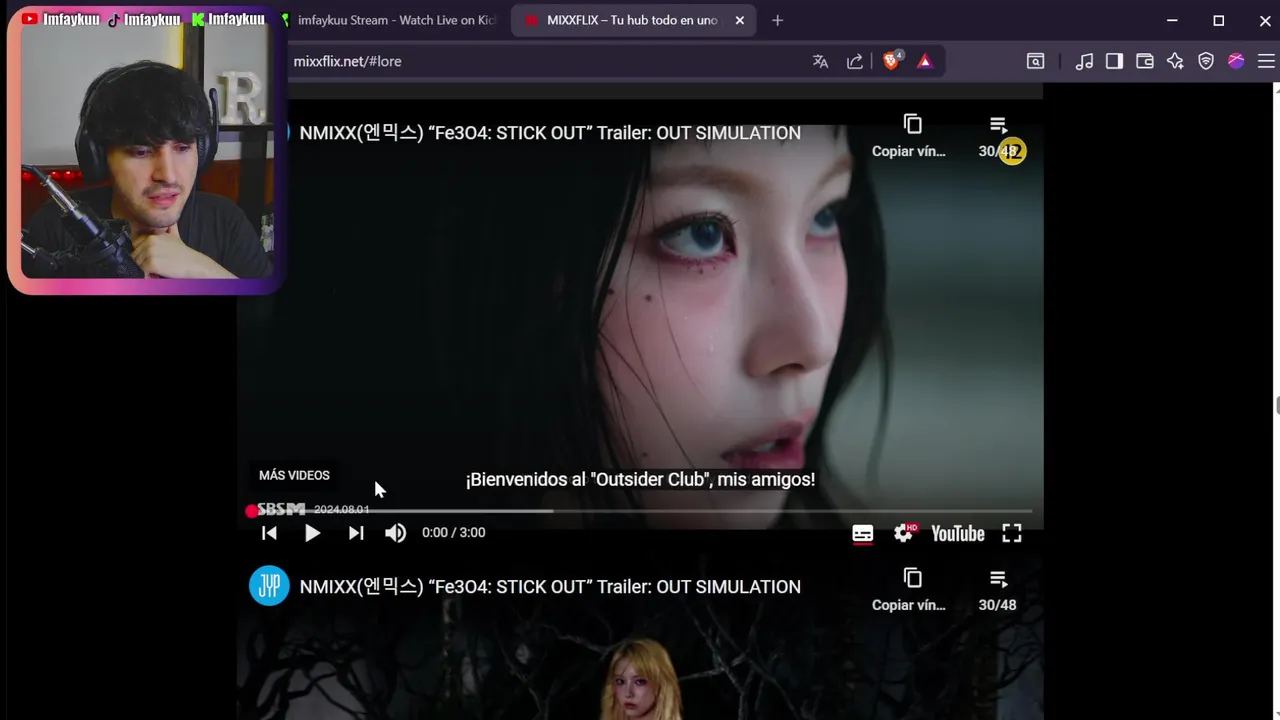The image size is (1280, 720).
Task: Open Brave Rewards triangle icon
Action: [925, 61]
